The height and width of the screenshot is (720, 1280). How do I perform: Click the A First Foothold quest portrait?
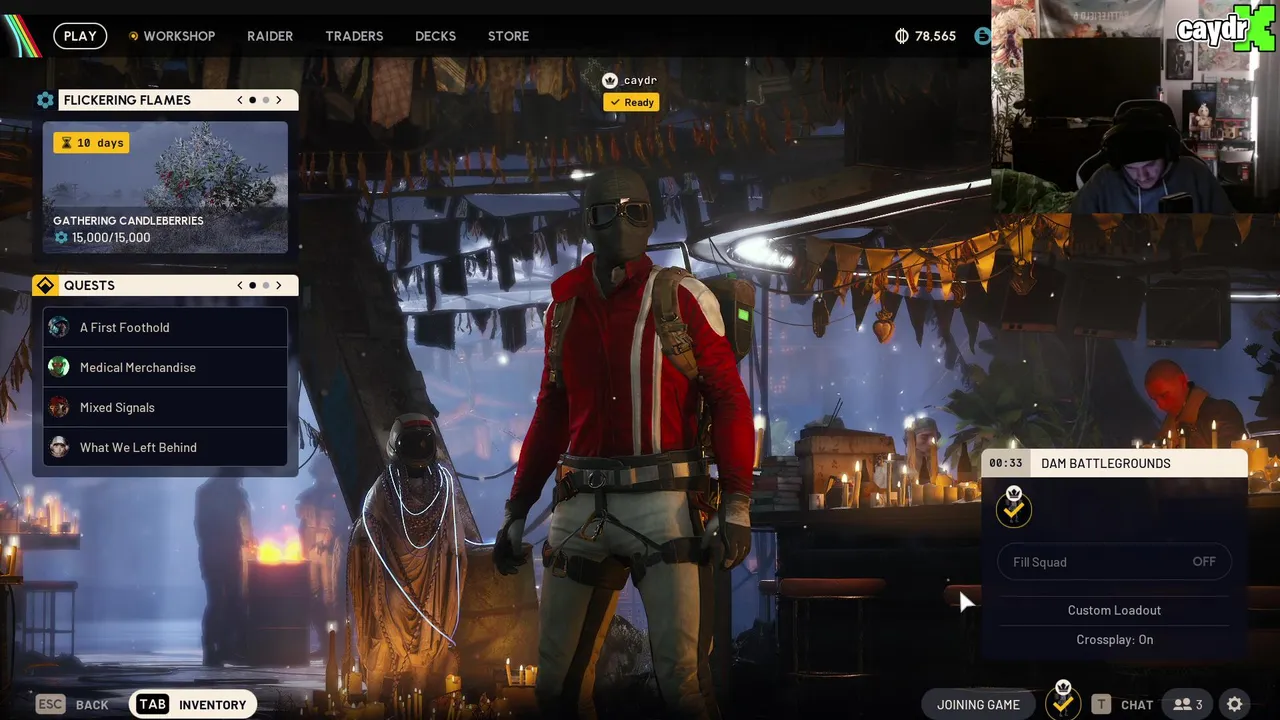[59, 327]
